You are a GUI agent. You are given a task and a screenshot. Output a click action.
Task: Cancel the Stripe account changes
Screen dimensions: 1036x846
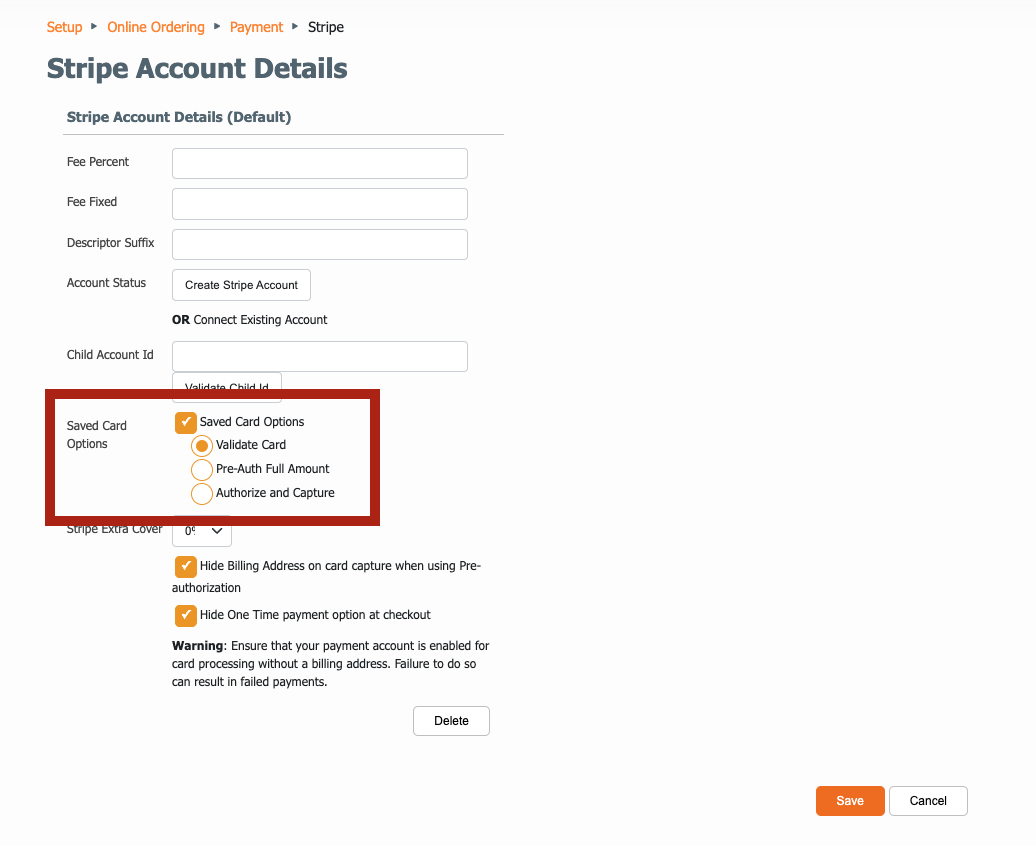928,801
